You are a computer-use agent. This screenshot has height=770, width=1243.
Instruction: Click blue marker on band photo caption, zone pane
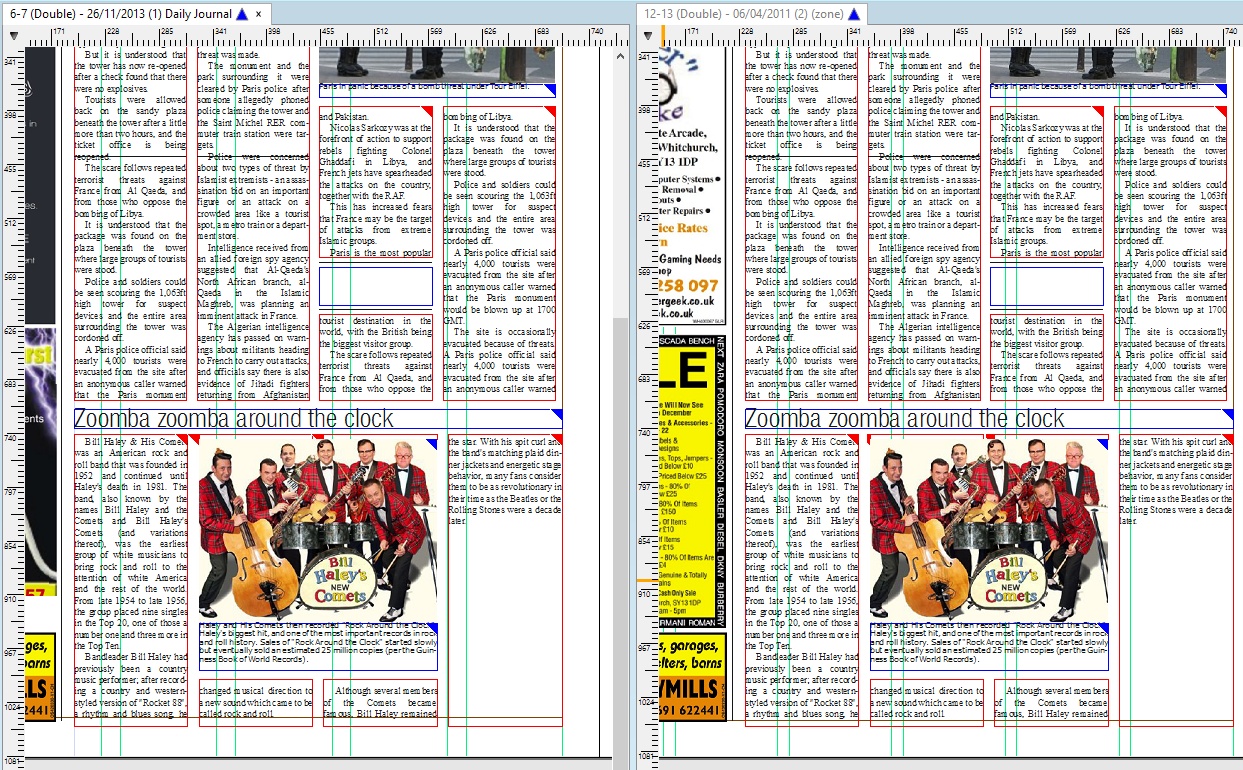pos(1104,628)
